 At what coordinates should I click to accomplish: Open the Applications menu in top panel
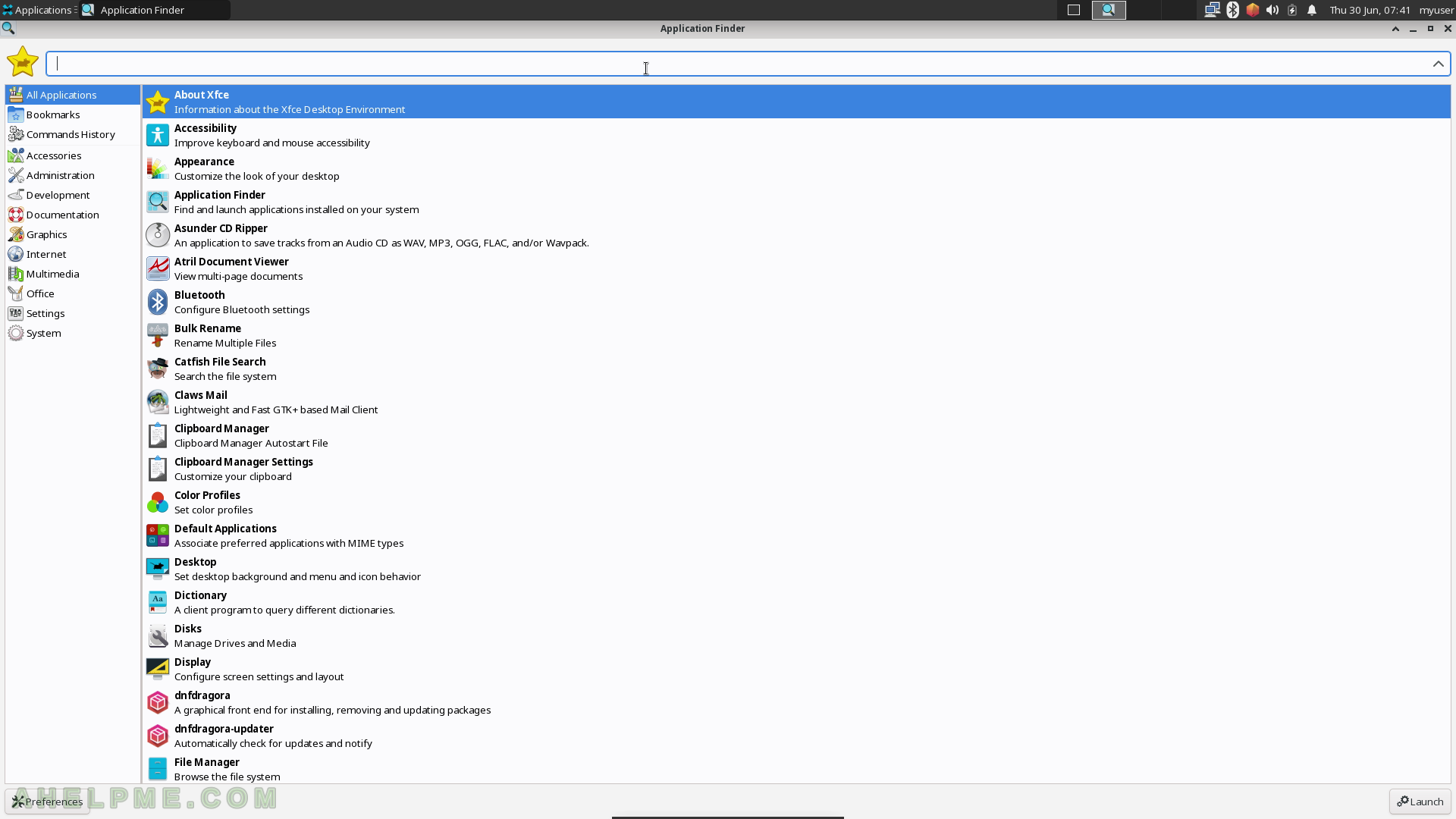coord(38,10)
